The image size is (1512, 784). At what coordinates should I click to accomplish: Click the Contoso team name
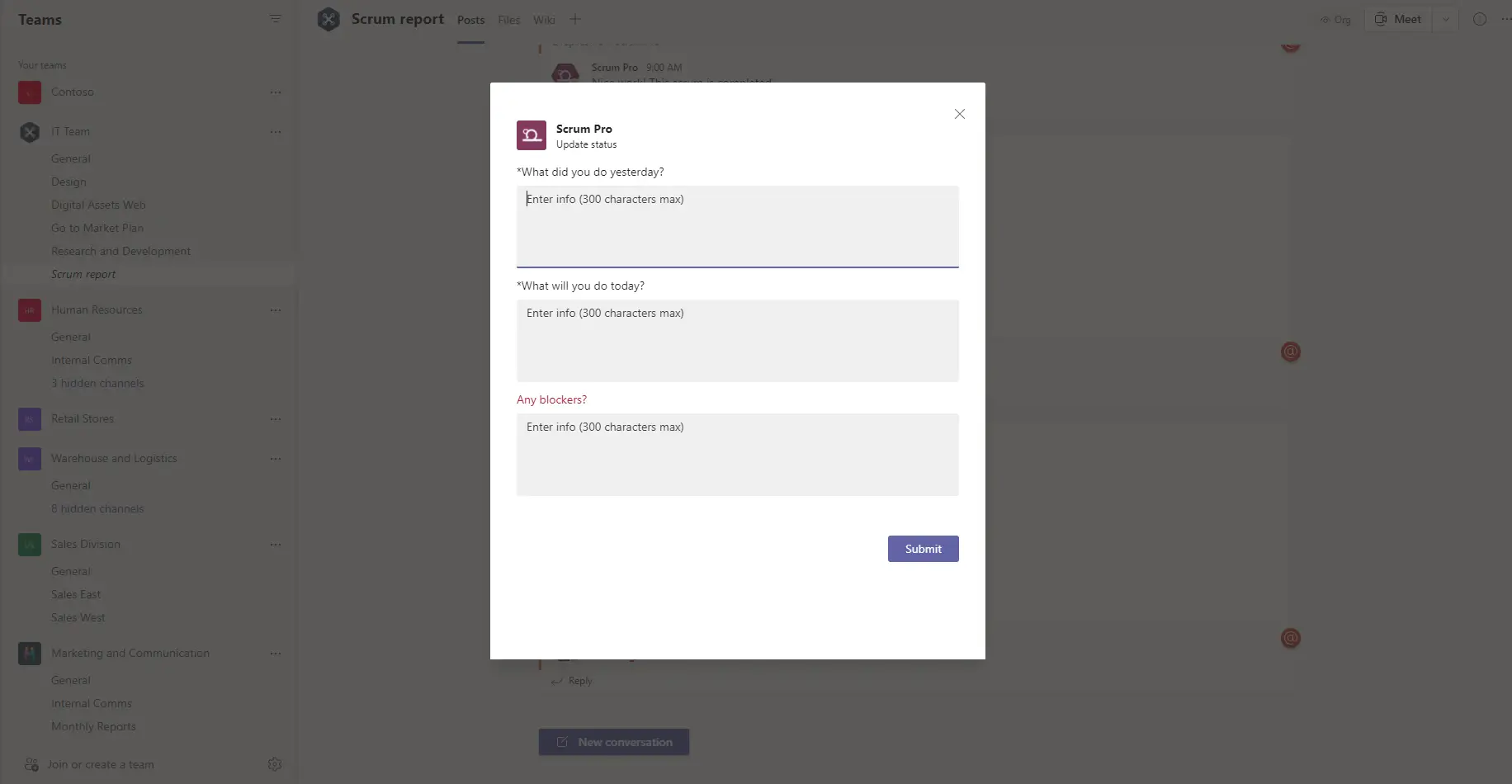pos(73,92)
